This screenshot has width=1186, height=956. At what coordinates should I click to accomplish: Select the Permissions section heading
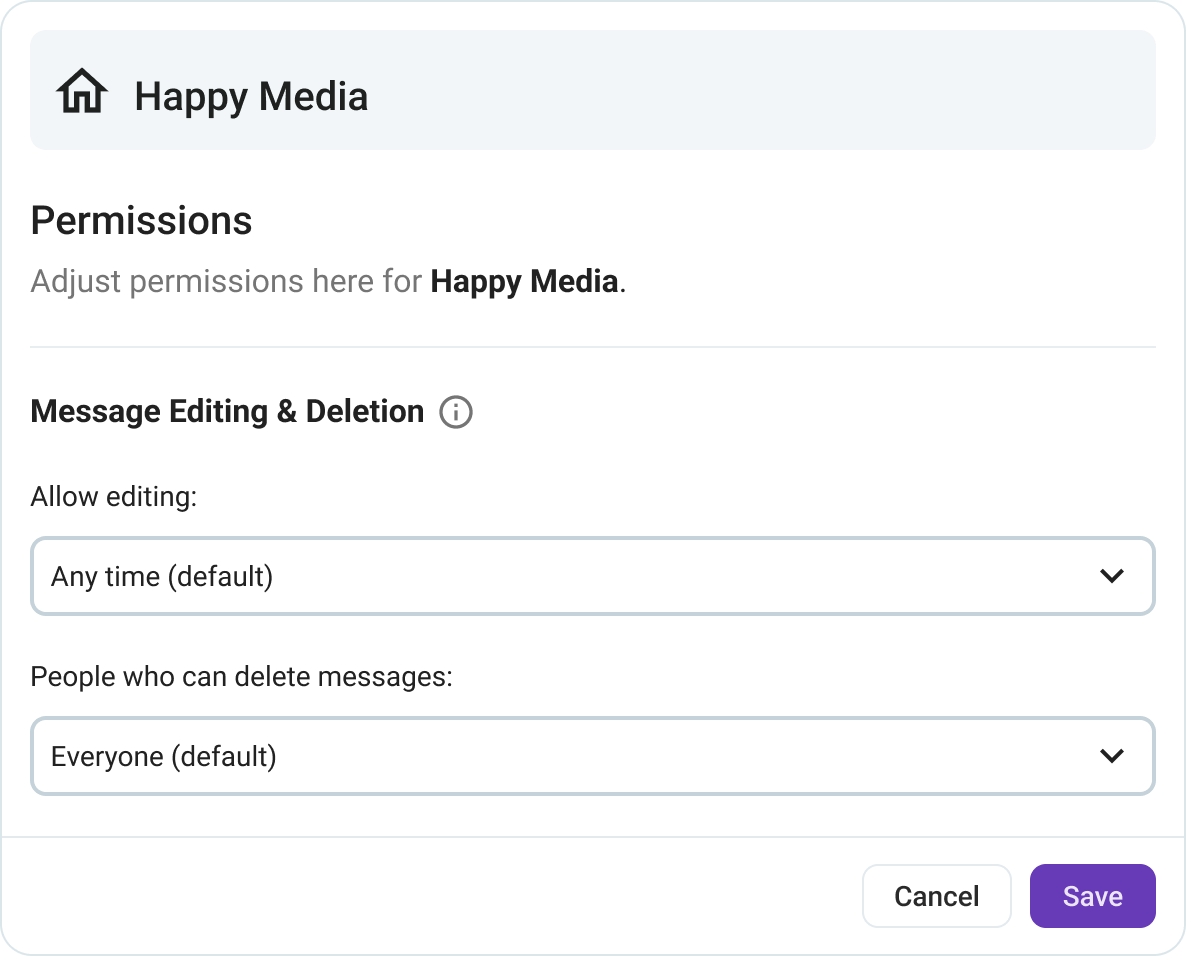(140, 220)
